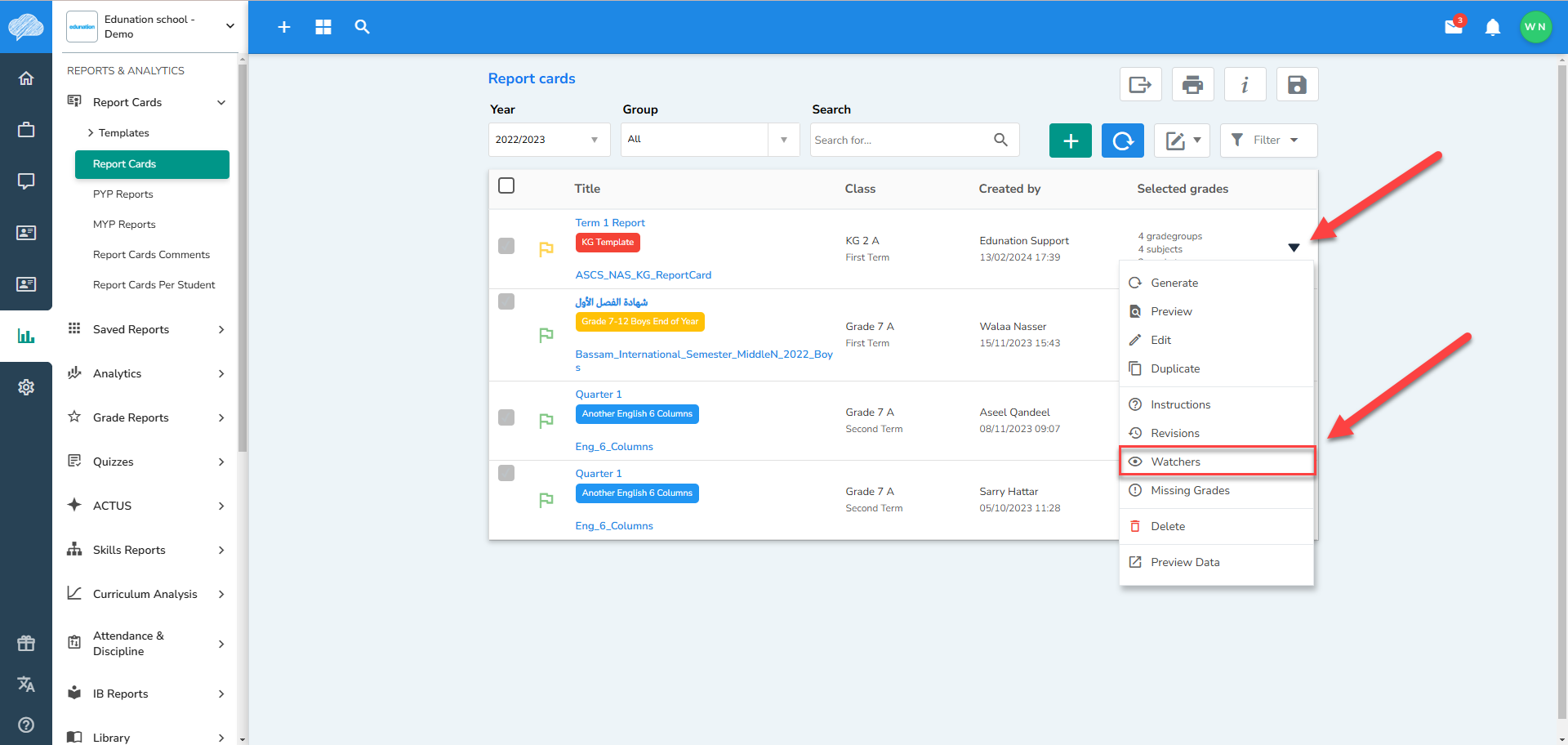Open the Edunation school Demo switcher

(151, 27)
